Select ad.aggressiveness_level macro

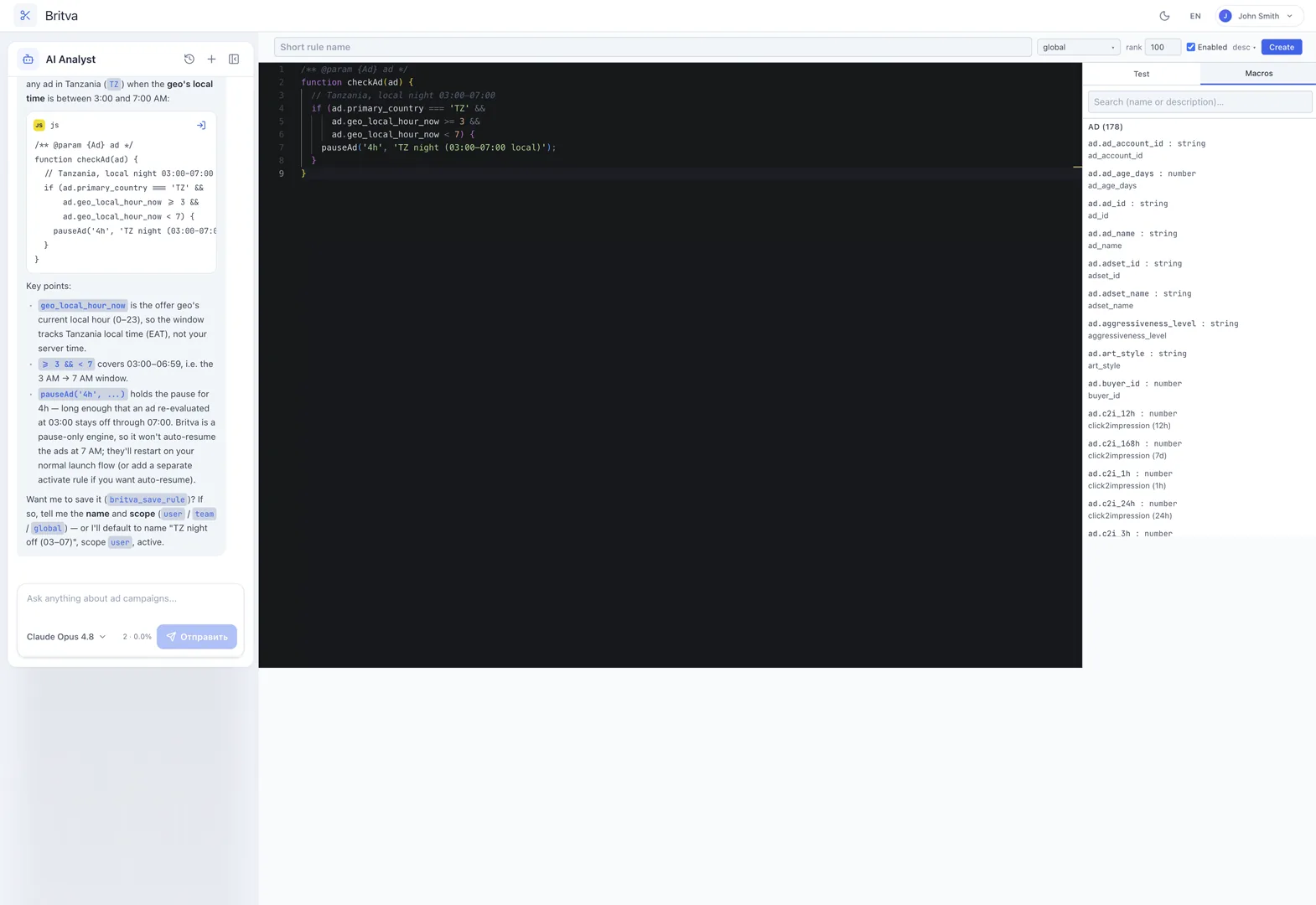click(x=1199, y=329)
